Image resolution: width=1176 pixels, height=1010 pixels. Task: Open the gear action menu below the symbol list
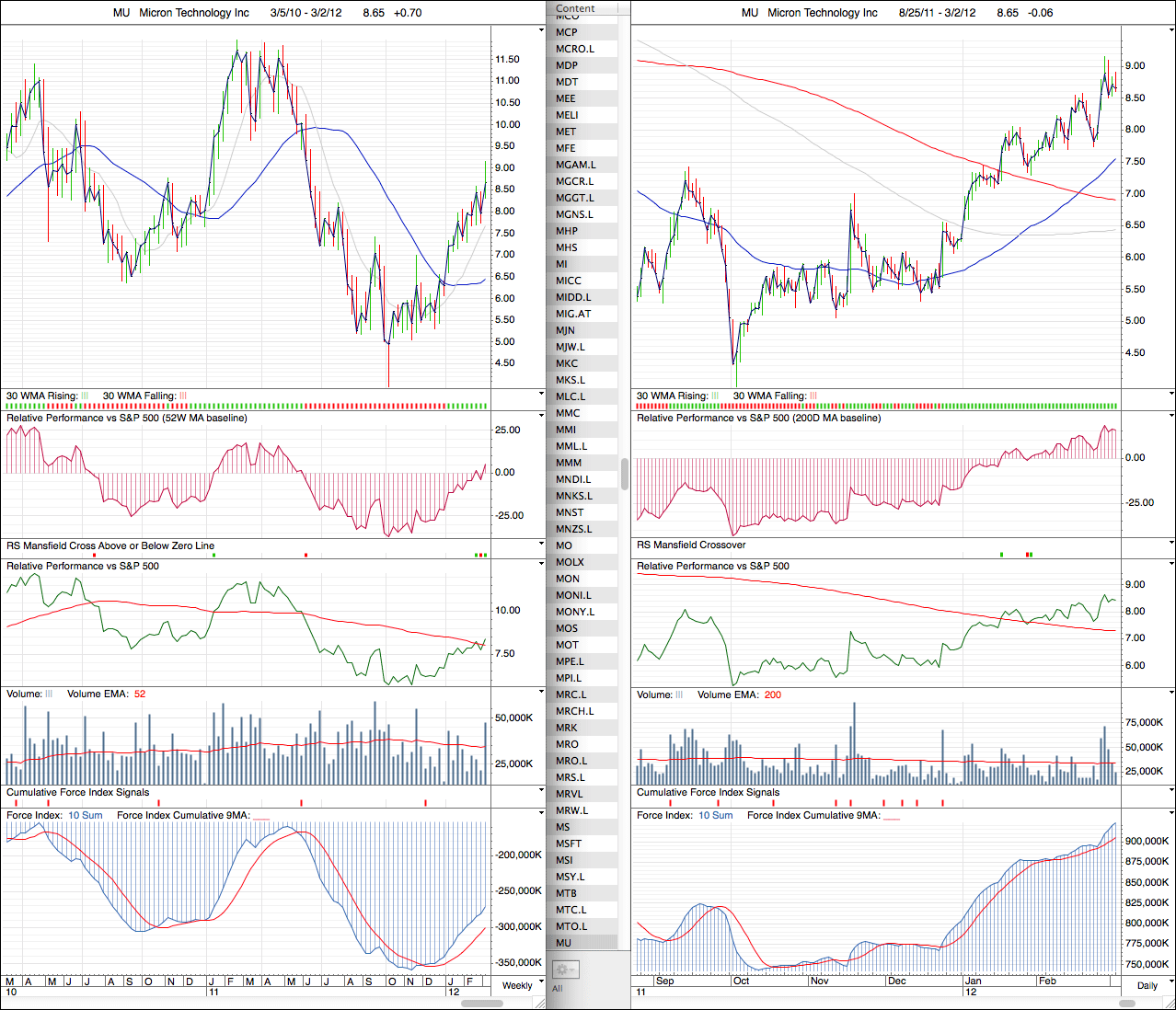[565, 970]
